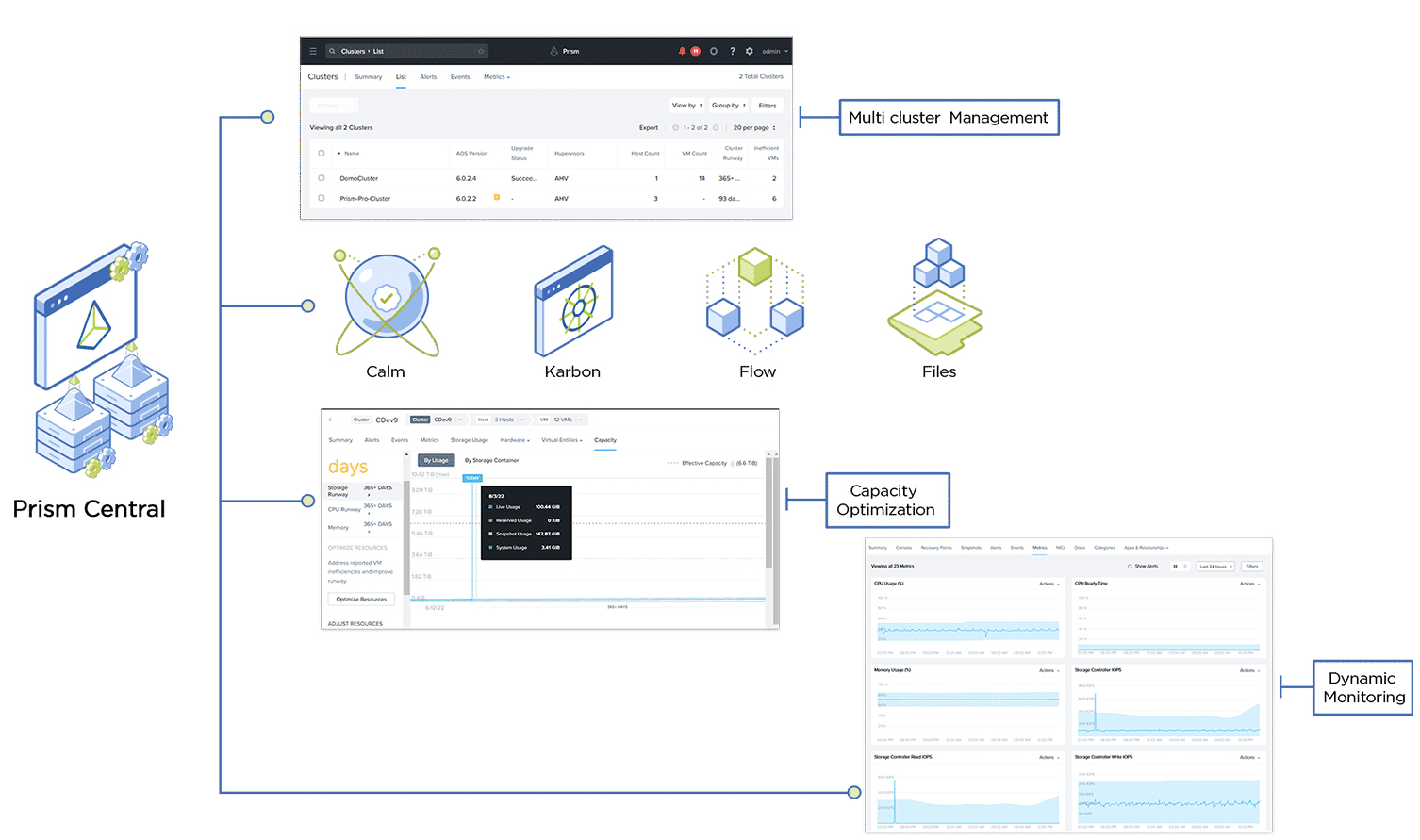Select the DemoCluster row checkbox
The width and height of the screenshot is (1420, 840).
click(322, 178)
